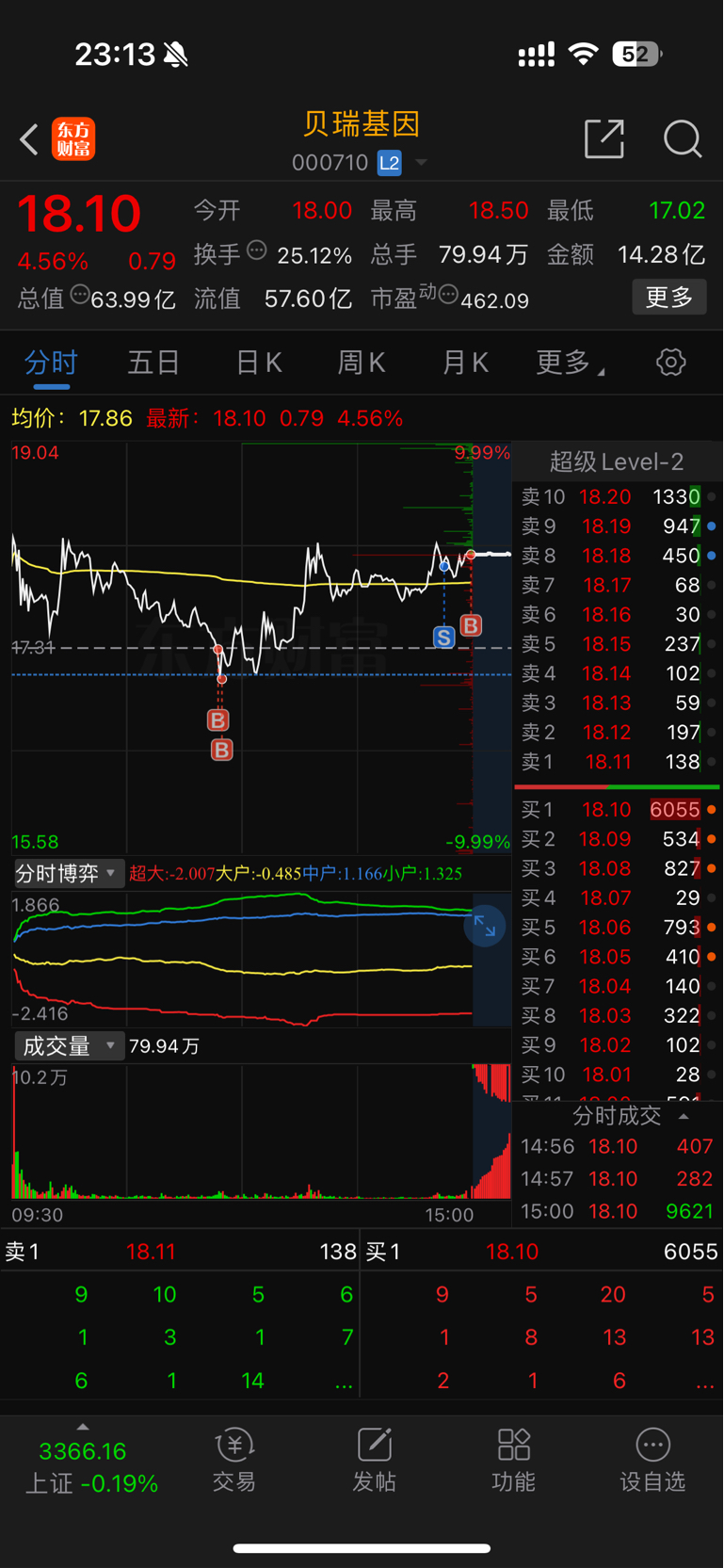The height and width of the screenshot is (1568, 724).
Task: Switch to 分时 tab
Action: pos(51,364)
